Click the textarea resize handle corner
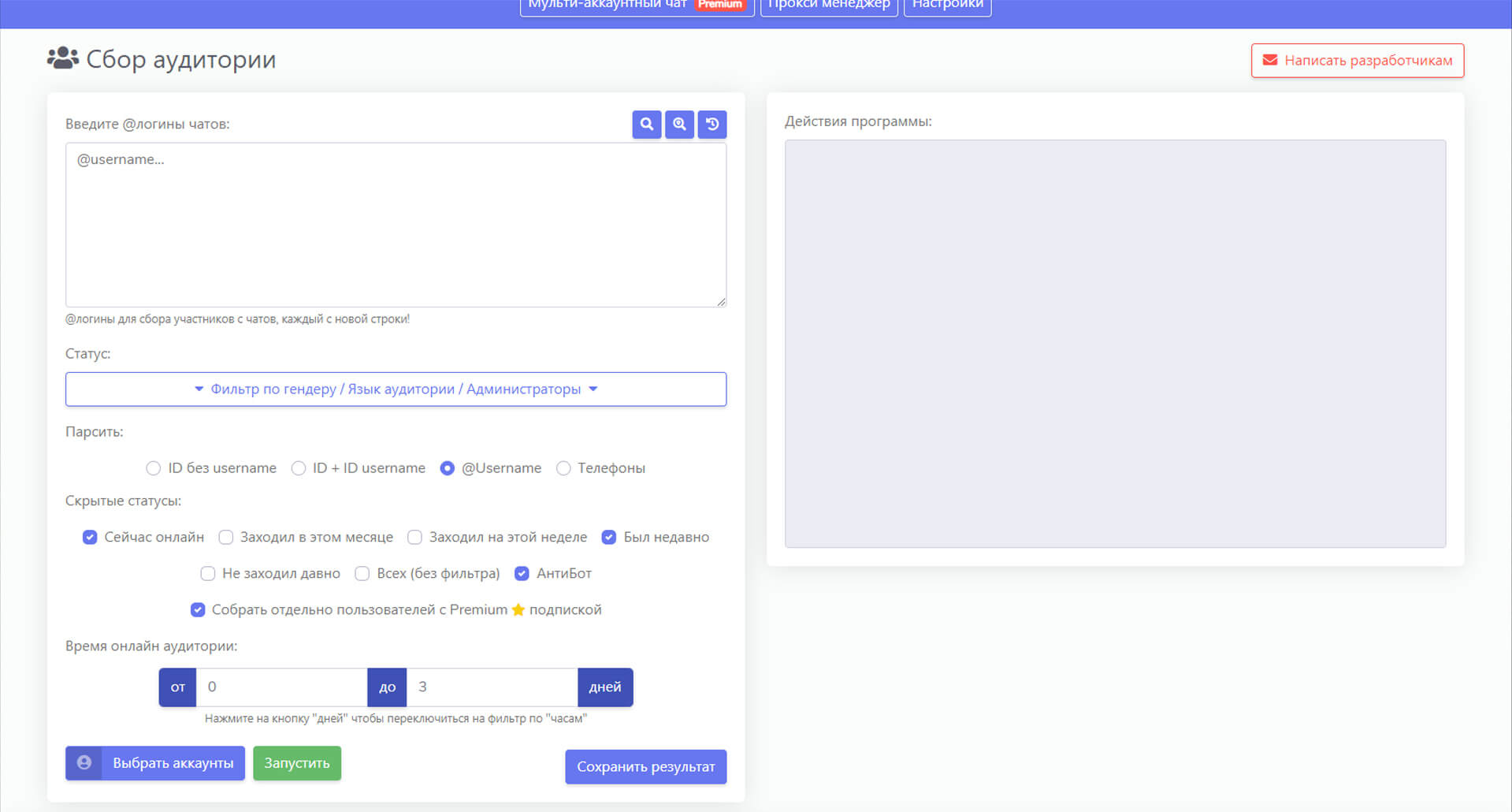This screenshot has width=1512, height=812. tap(721, 302)
